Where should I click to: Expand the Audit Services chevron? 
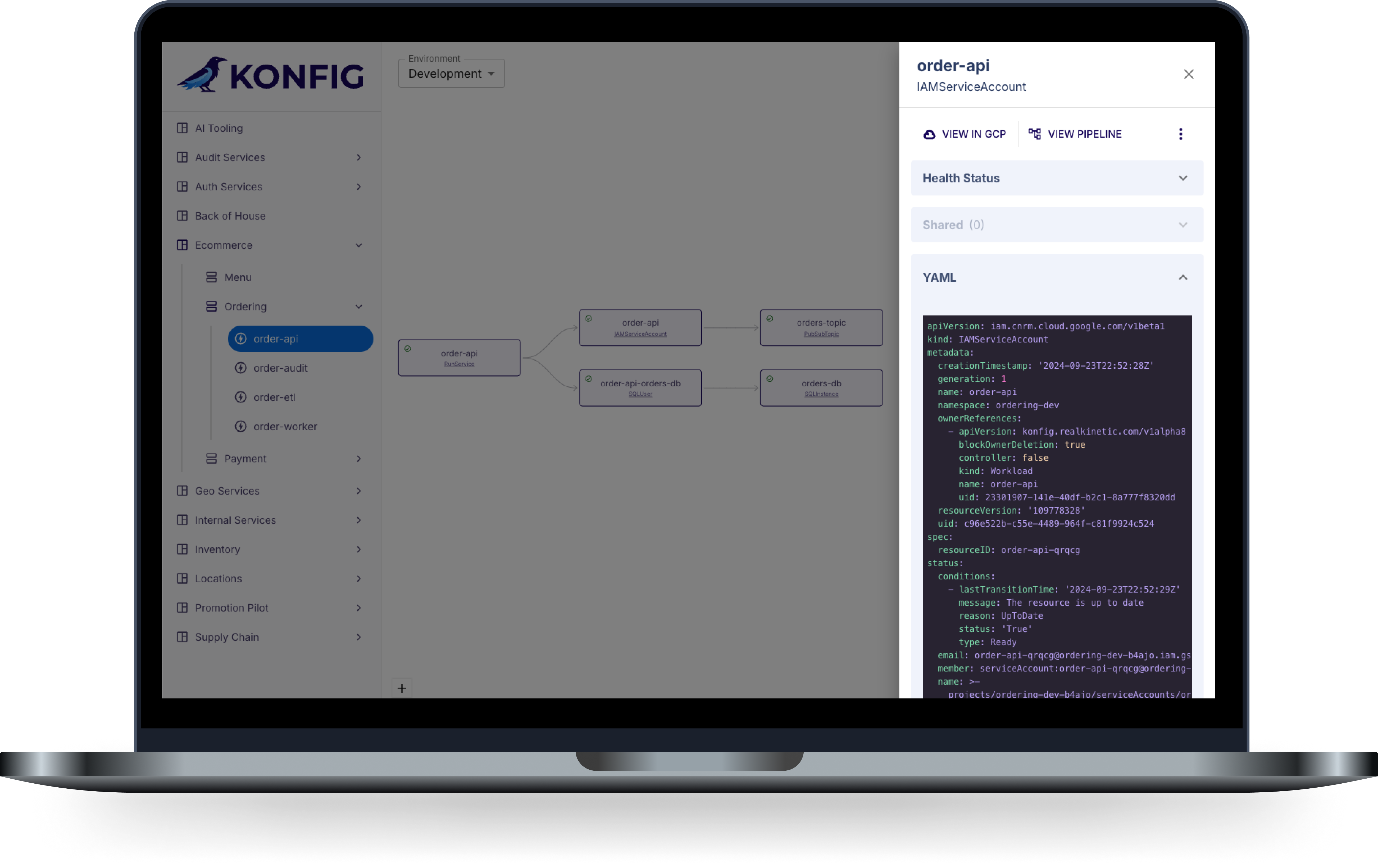point(359,157)
